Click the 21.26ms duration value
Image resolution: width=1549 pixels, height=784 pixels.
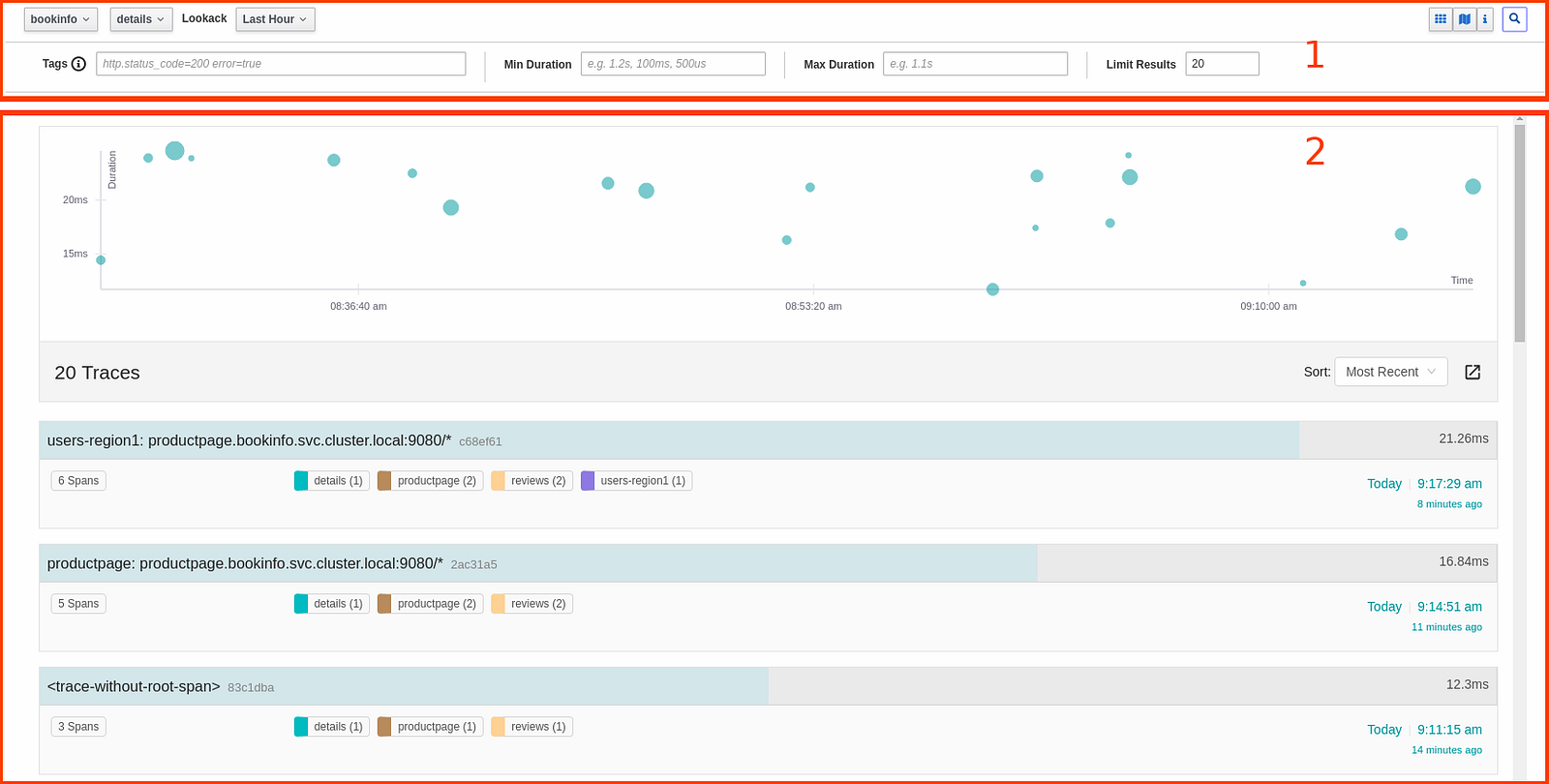pyautogui.click(x=1464, y=438)
